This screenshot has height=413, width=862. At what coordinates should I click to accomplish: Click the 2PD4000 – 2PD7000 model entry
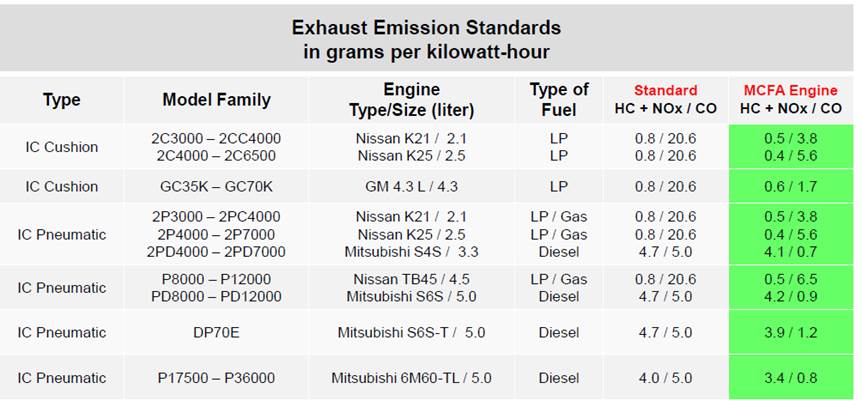(x=216, y=252)
